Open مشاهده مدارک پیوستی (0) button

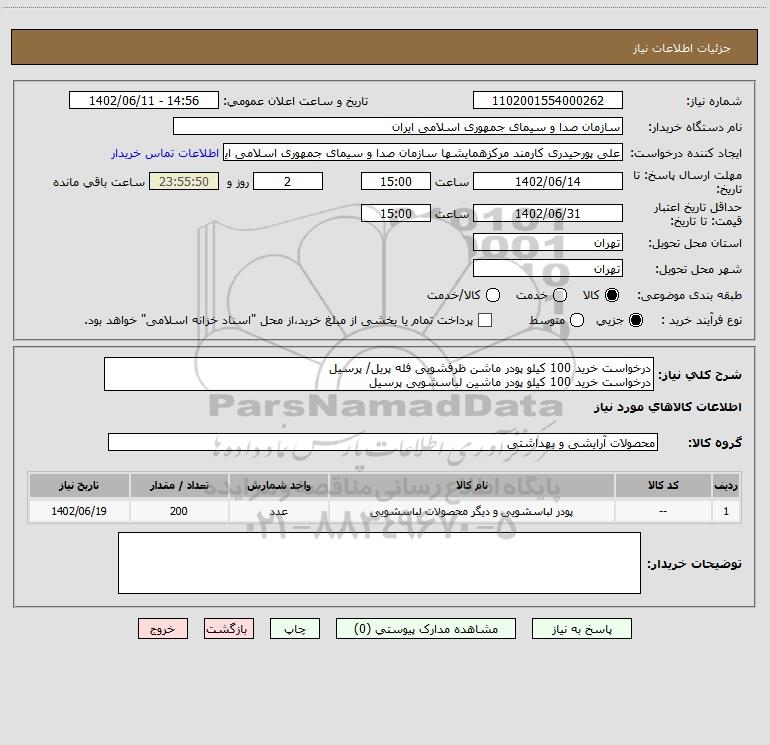click(x=426, y=629)
